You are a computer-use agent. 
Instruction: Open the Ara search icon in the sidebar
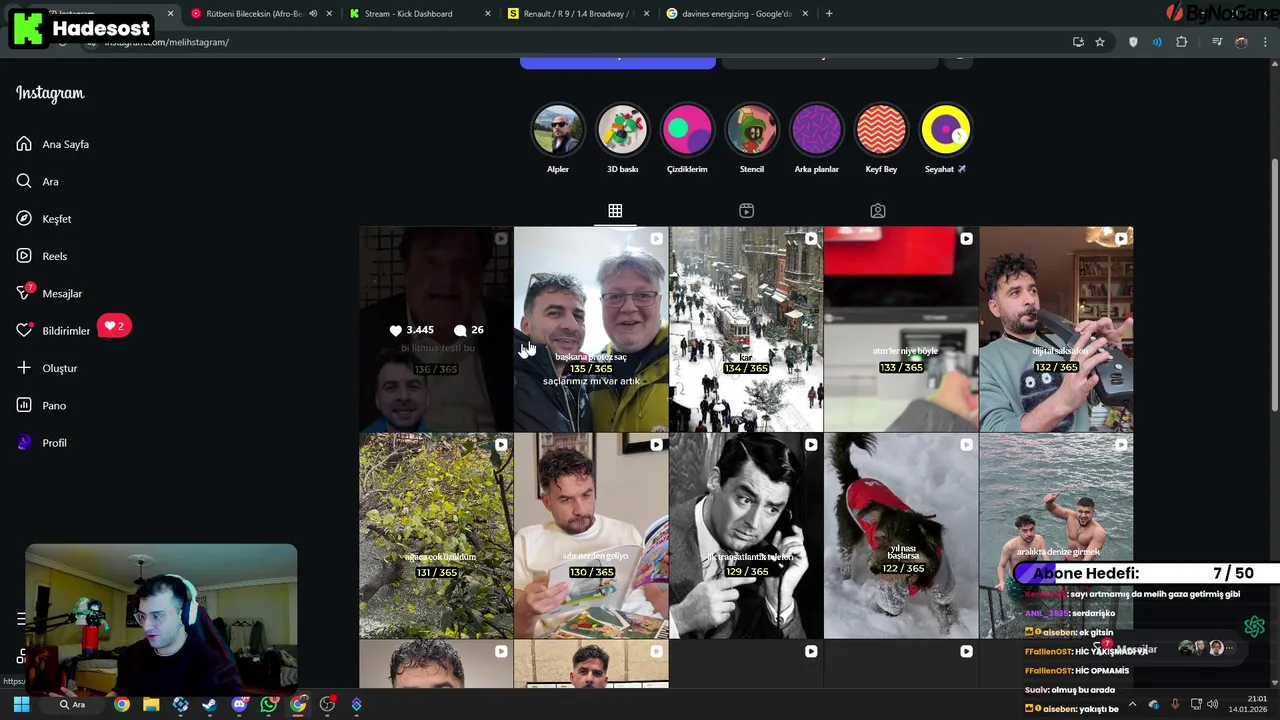point(24,181)
